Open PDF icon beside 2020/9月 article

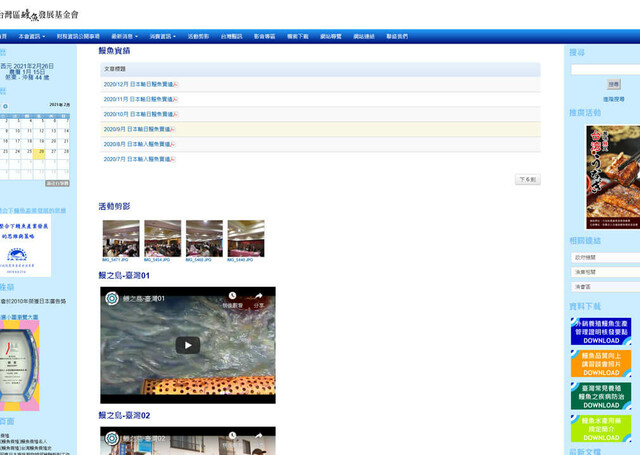[x=173, y=129]
